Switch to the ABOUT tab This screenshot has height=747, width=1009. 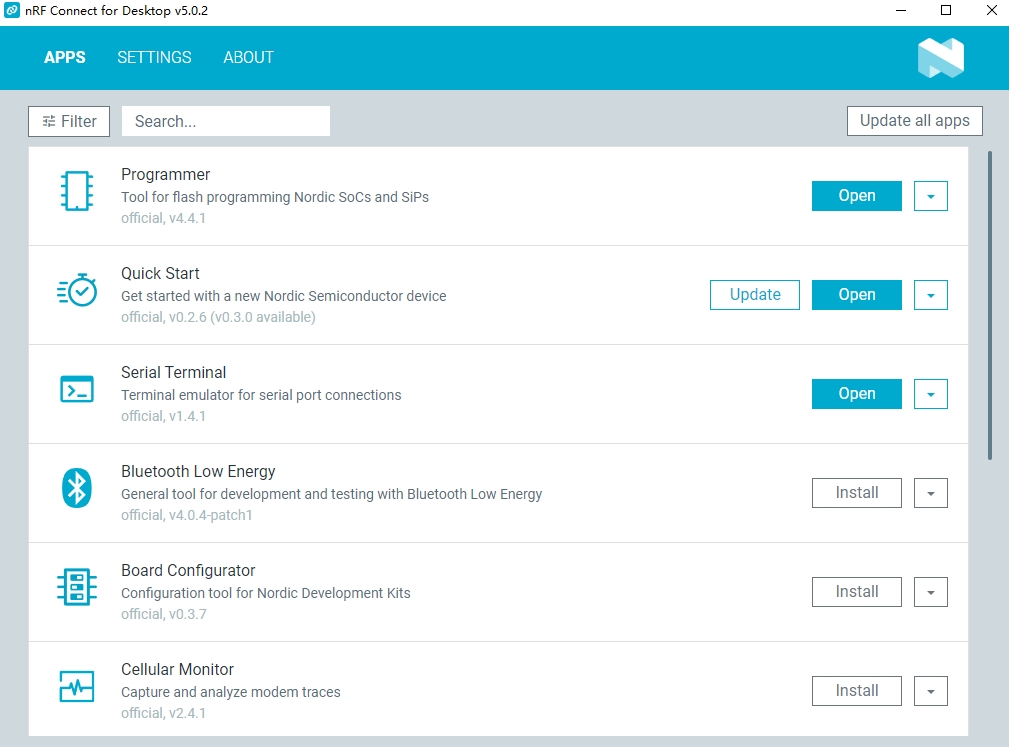(248, 57)
